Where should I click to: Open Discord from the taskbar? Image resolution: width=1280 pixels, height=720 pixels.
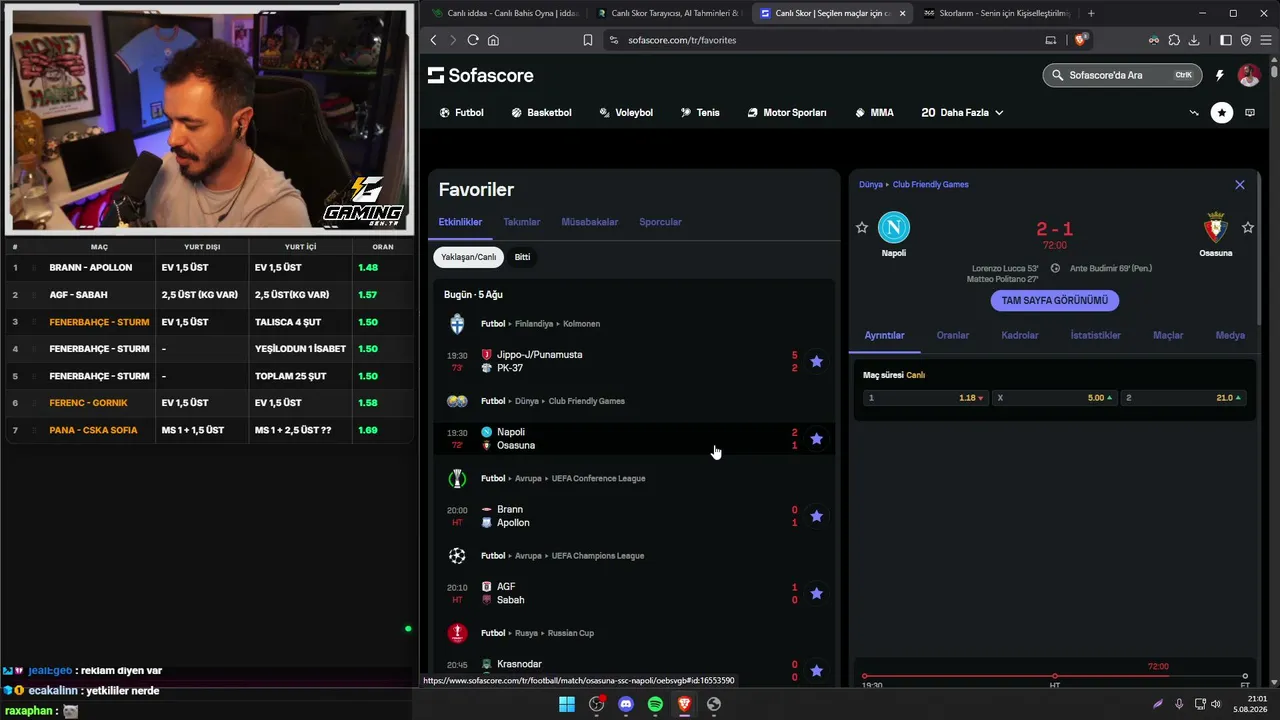(x=626, y=704)
